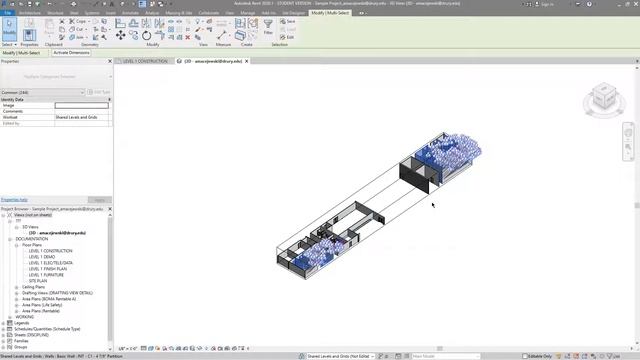This screenshot has width=640, height=360.
Task: Open the Annotate ribbon tab
Action: (131, 13)
